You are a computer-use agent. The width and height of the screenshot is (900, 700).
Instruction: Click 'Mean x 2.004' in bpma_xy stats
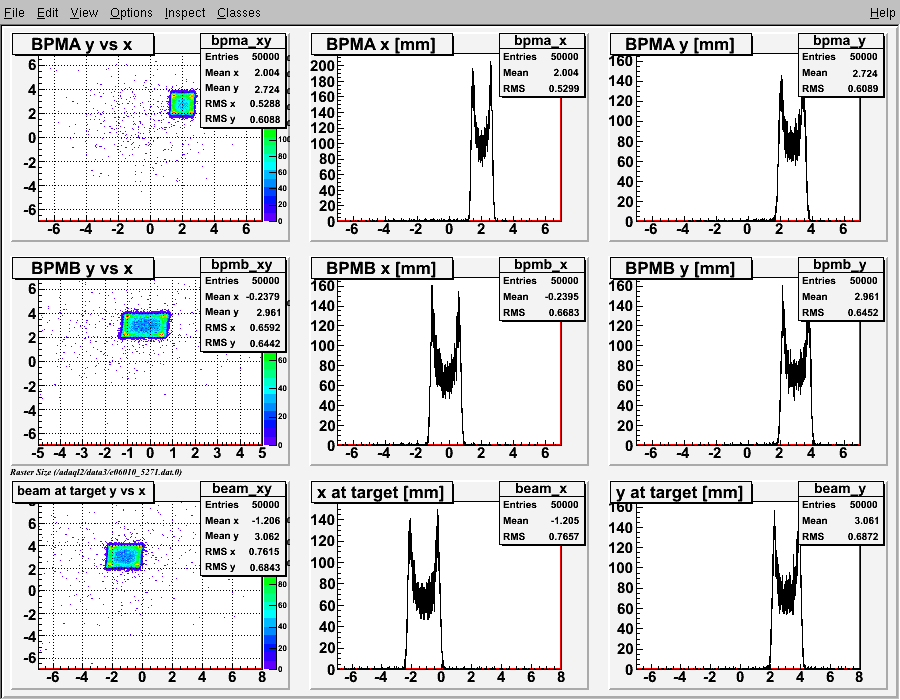click(x=242, y=73)
